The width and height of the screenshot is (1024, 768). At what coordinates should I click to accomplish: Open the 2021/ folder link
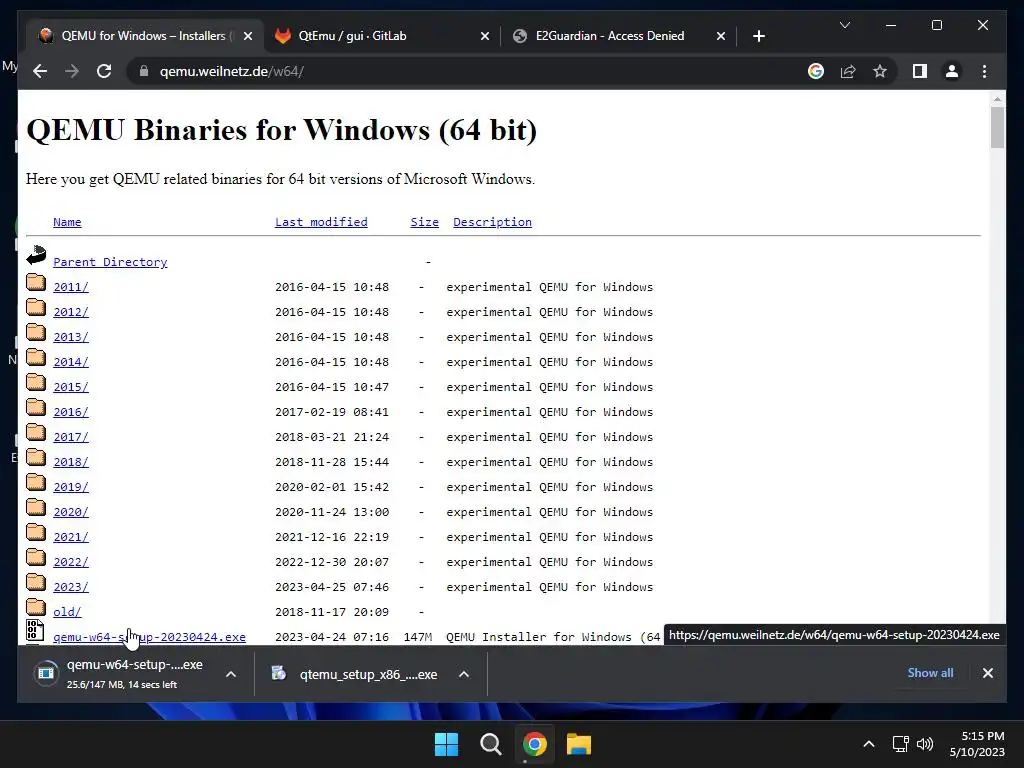click(x=71, y=537)
